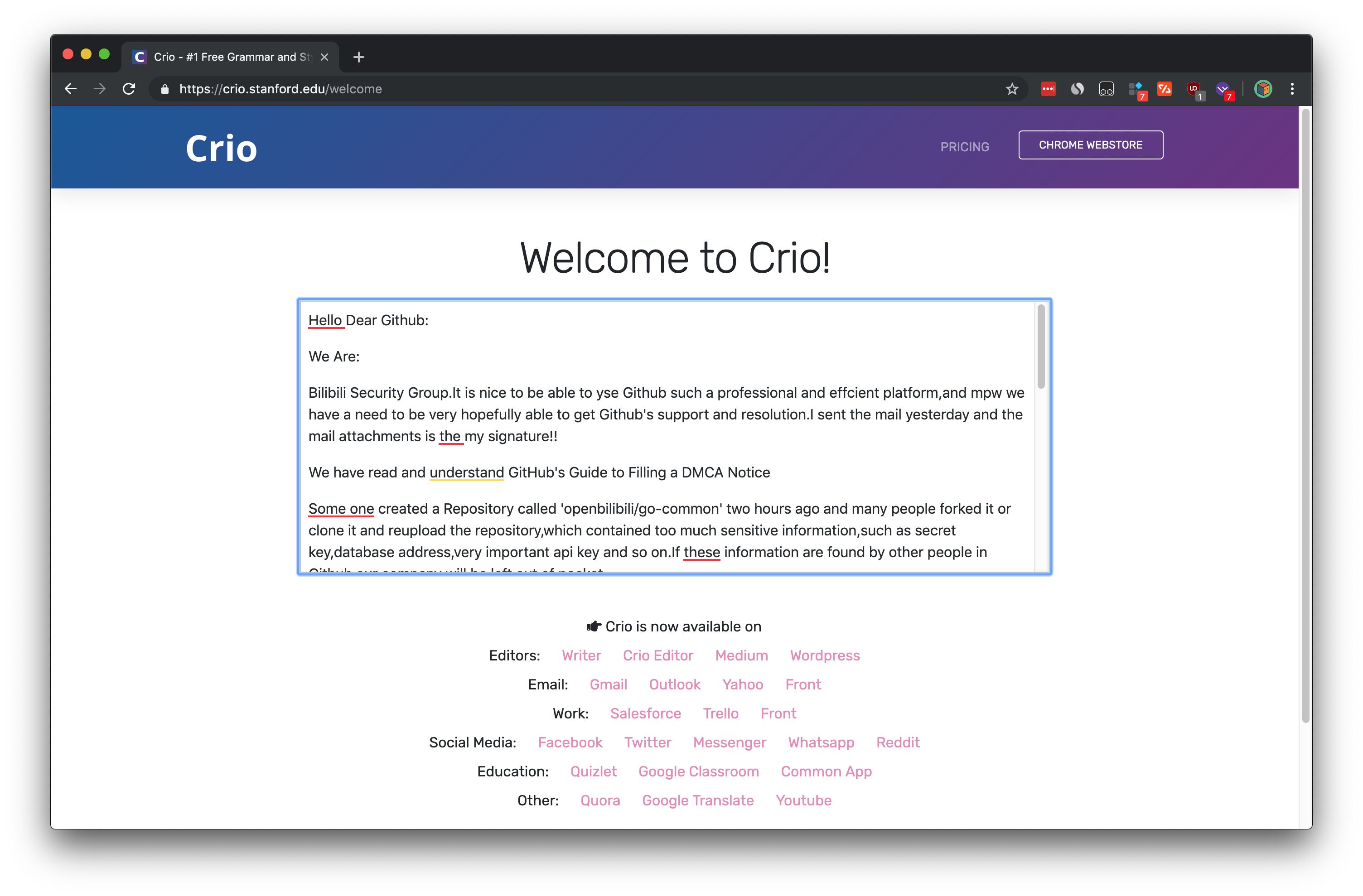Viewport: 1363px width, 896px height.
Task: Click the grey swirl extension icon
Action: 1077,89
